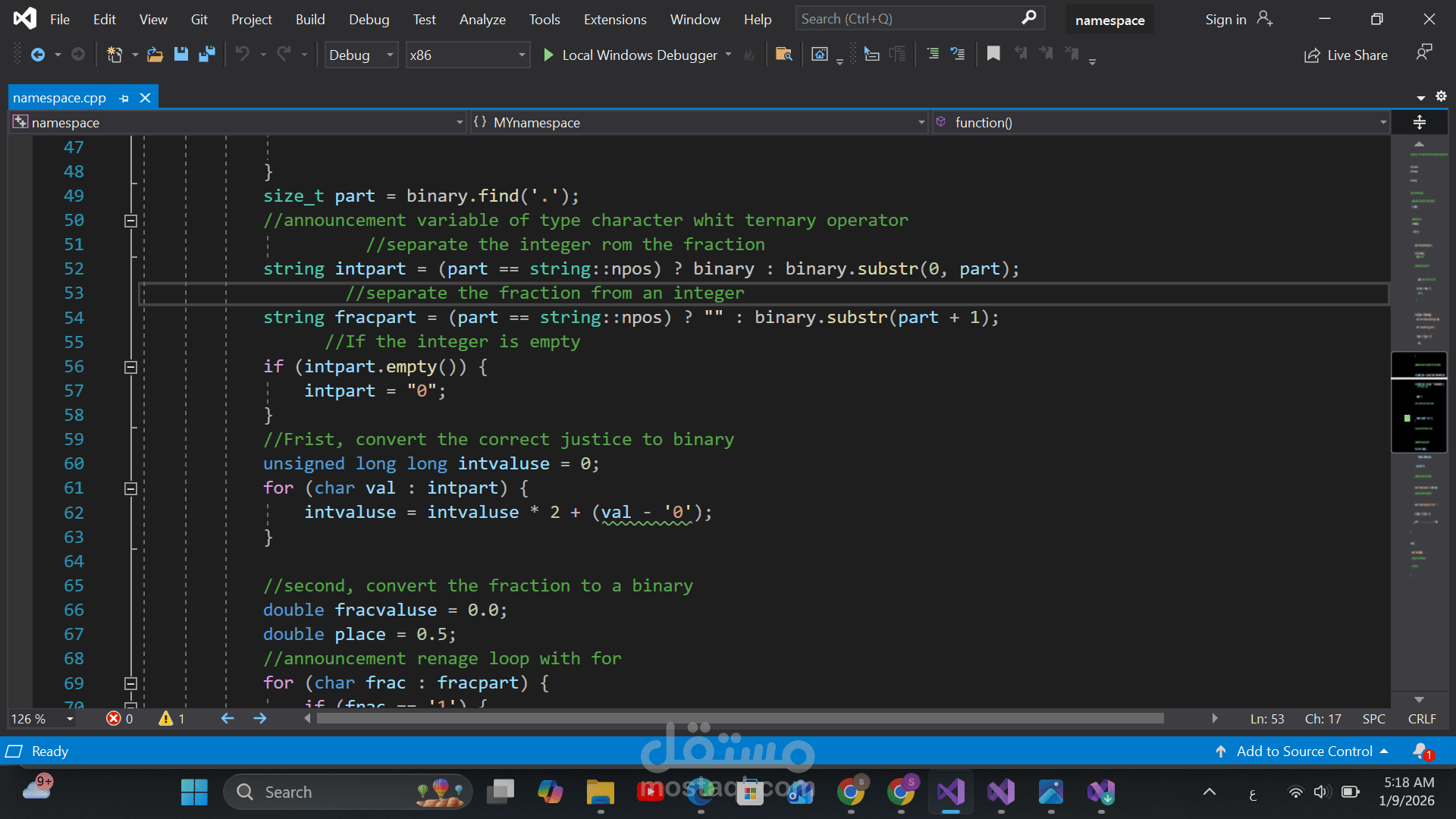1456x819 pixels.
Task: Collapse the for loop at line 61
Action: [130, 489]
